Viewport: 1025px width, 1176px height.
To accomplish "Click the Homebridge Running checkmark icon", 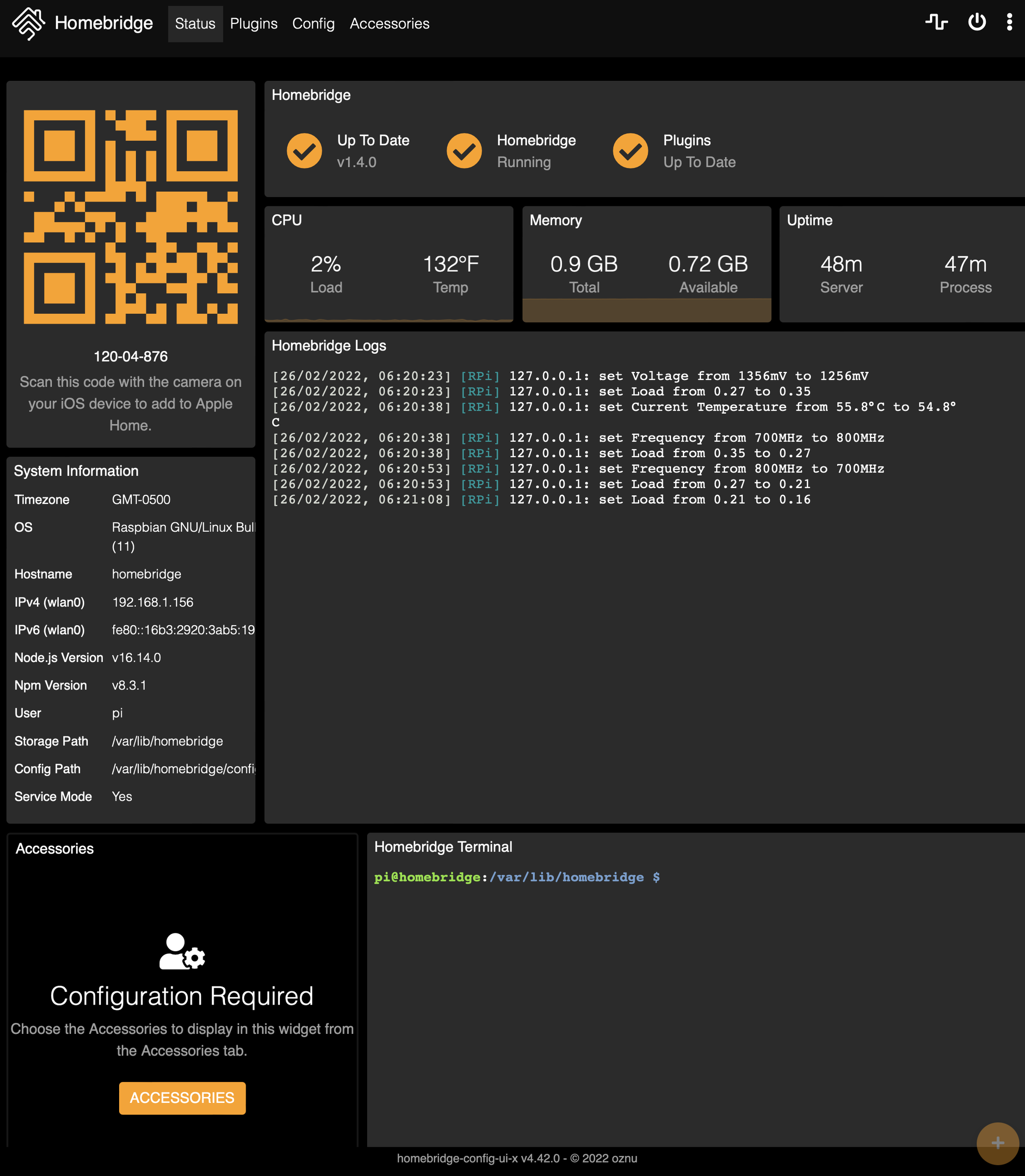I will (464, 151).
